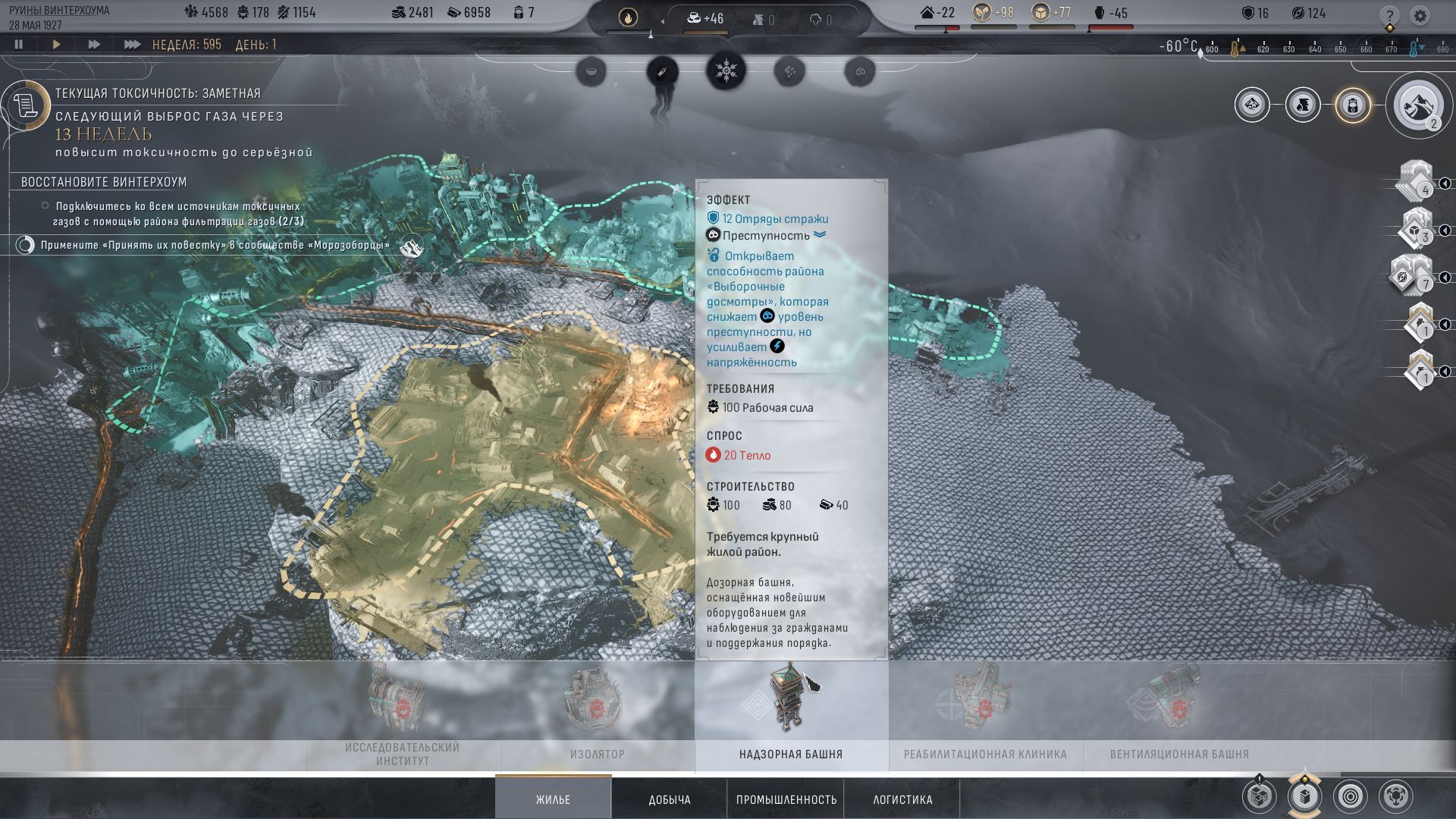
Task: Open the help question mark icon
Action: [x=1389, y=15]
